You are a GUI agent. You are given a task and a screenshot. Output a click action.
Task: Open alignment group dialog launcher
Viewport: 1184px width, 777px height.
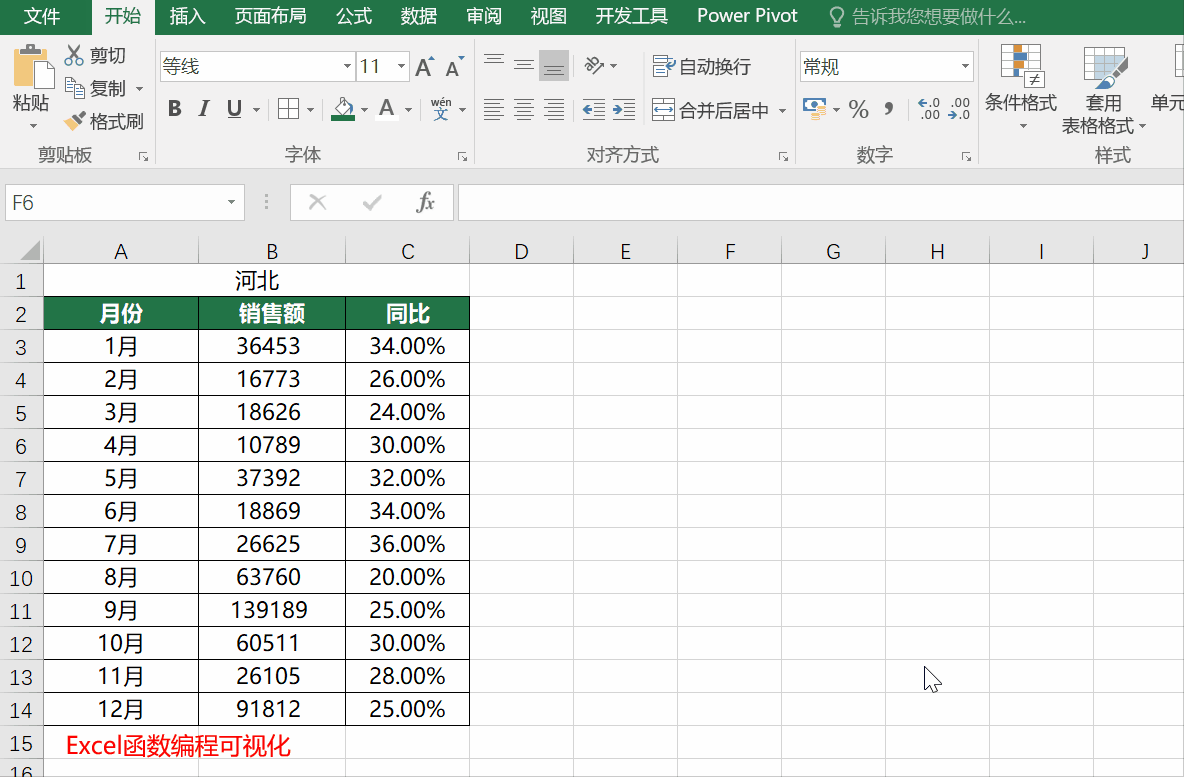783,156
